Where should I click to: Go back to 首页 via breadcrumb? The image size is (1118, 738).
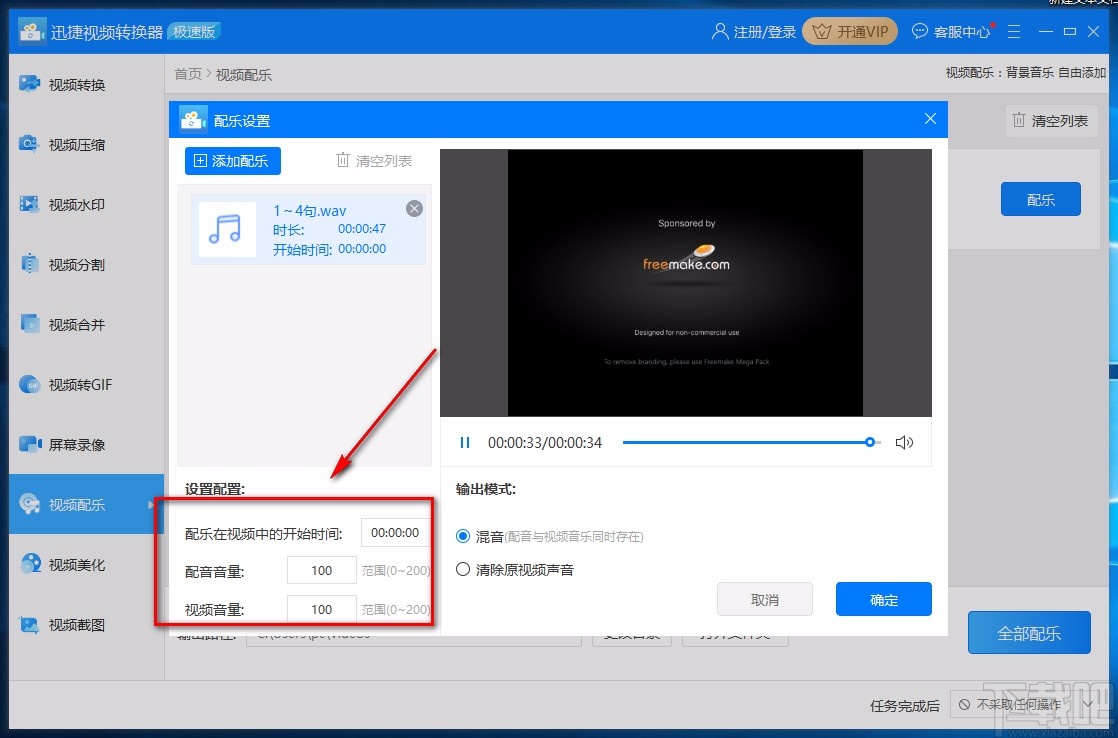point(187,72)
